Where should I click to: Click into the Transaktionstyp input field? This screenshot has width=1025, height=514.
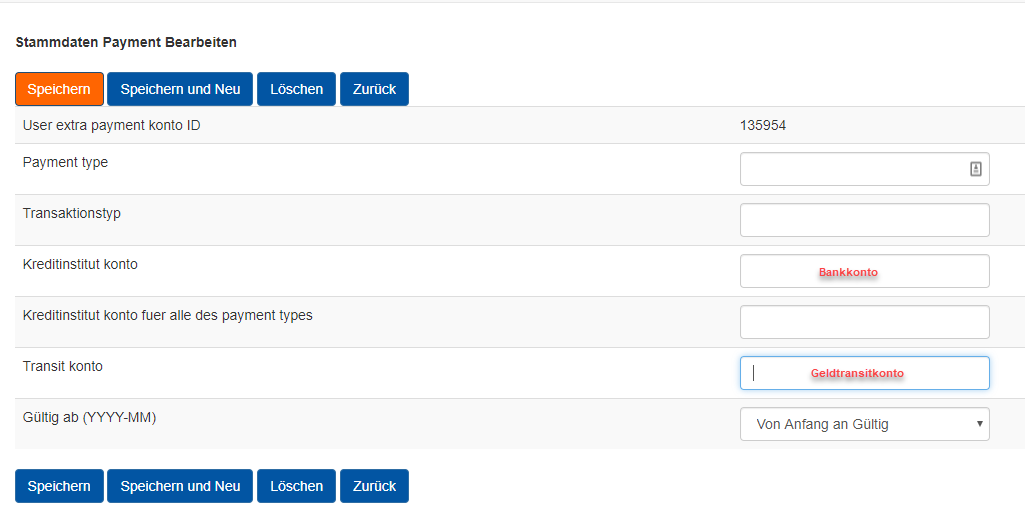[864, 220]
